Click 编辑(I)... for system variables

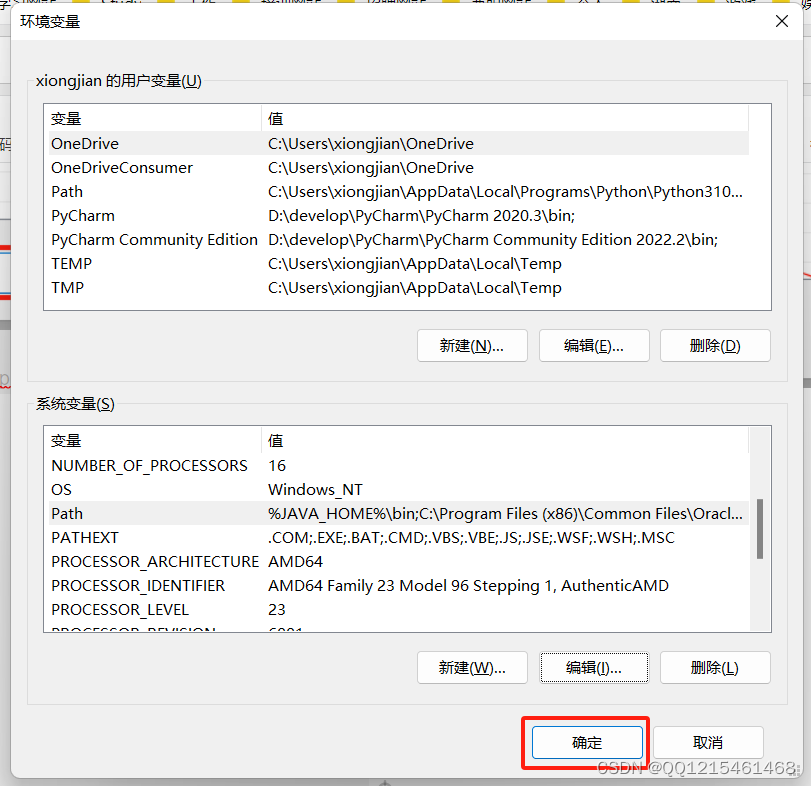(594, 668)
